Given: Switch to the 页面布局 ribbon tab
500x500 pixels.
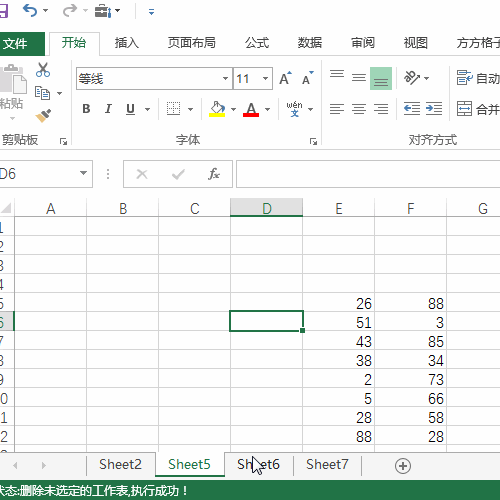Looking at the screenshot, I should point(192,43).
